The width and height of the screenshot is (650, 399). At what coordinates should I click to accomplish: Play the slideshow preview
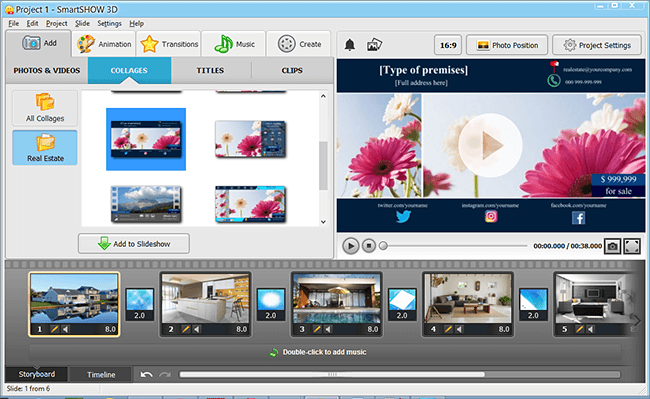(351, 246)
